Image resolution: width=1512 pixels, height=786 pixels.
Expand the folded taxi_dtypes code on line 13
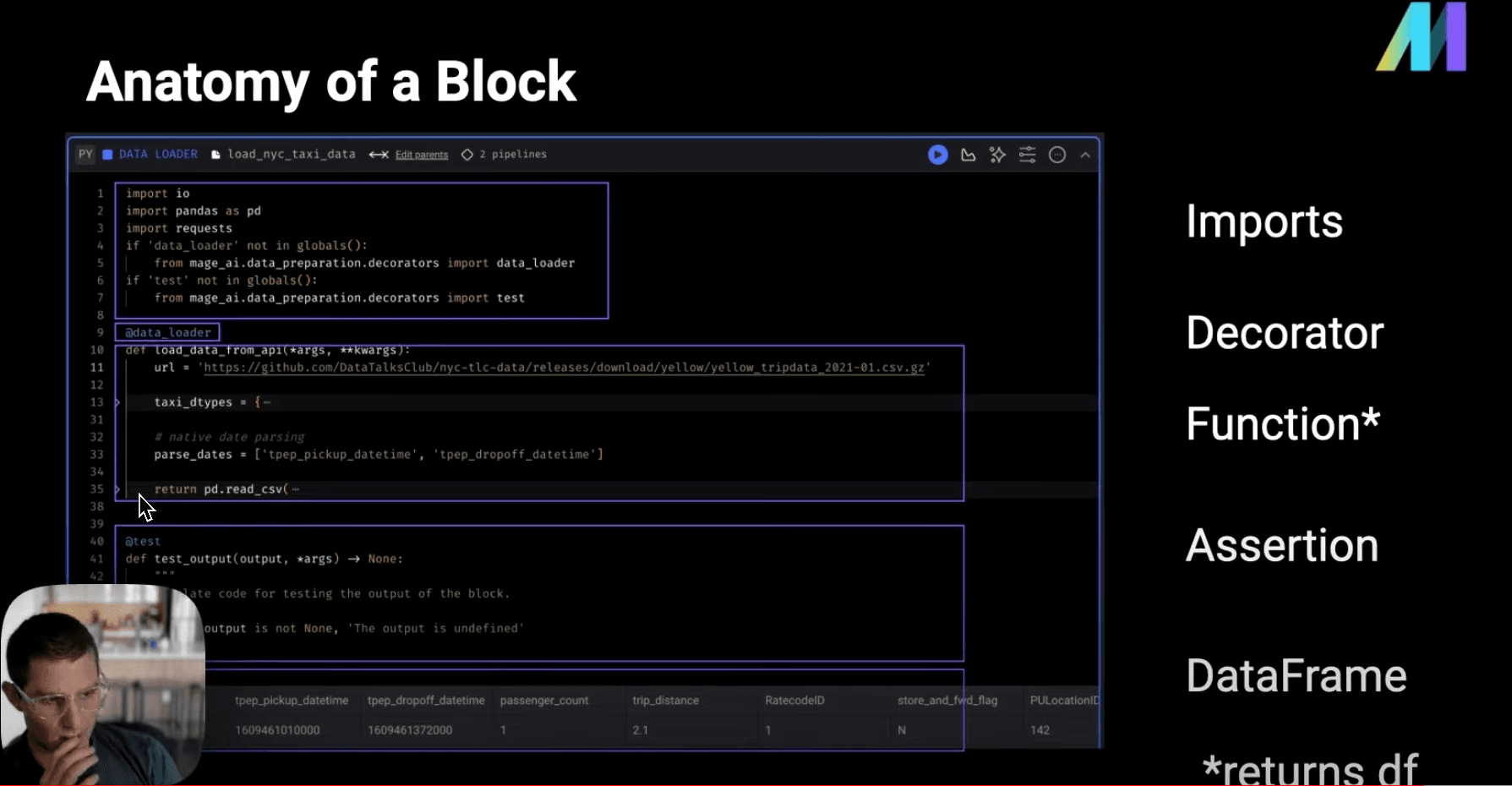(117, 402)
